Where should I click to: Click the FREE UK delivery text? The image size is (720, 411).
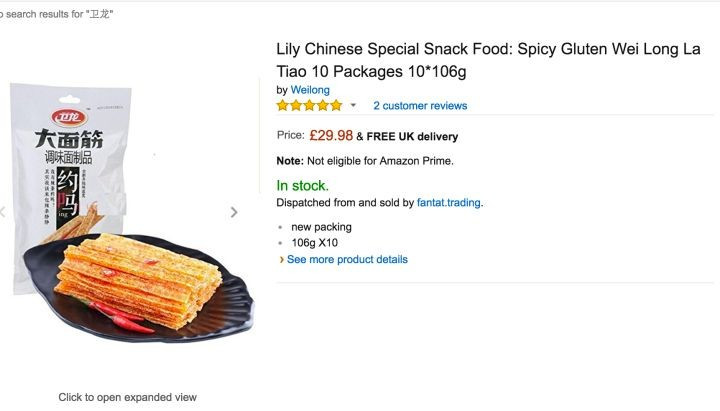pos(413,137)
